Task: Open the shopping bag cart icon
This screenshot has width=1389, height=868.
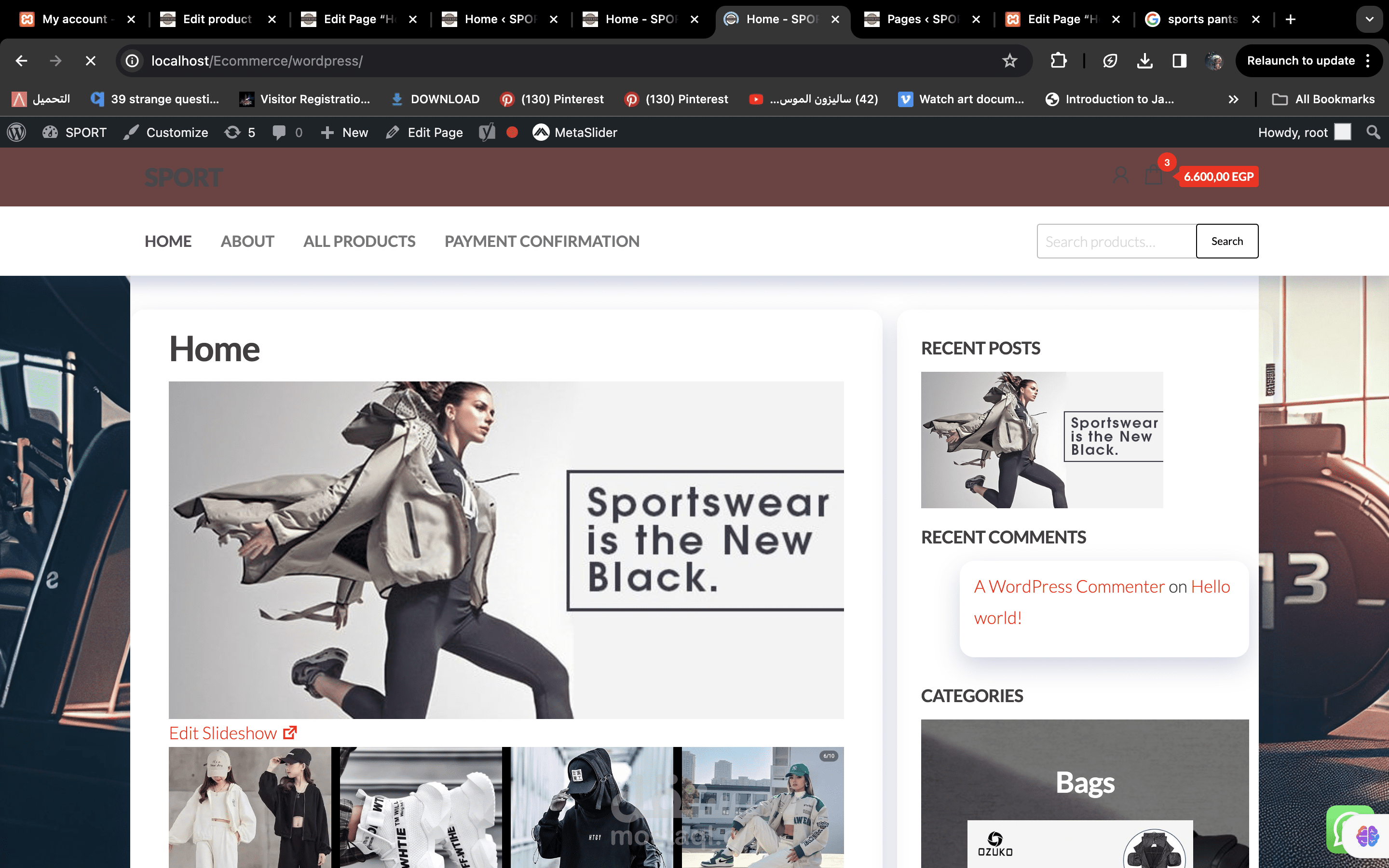Action: 1153,175
